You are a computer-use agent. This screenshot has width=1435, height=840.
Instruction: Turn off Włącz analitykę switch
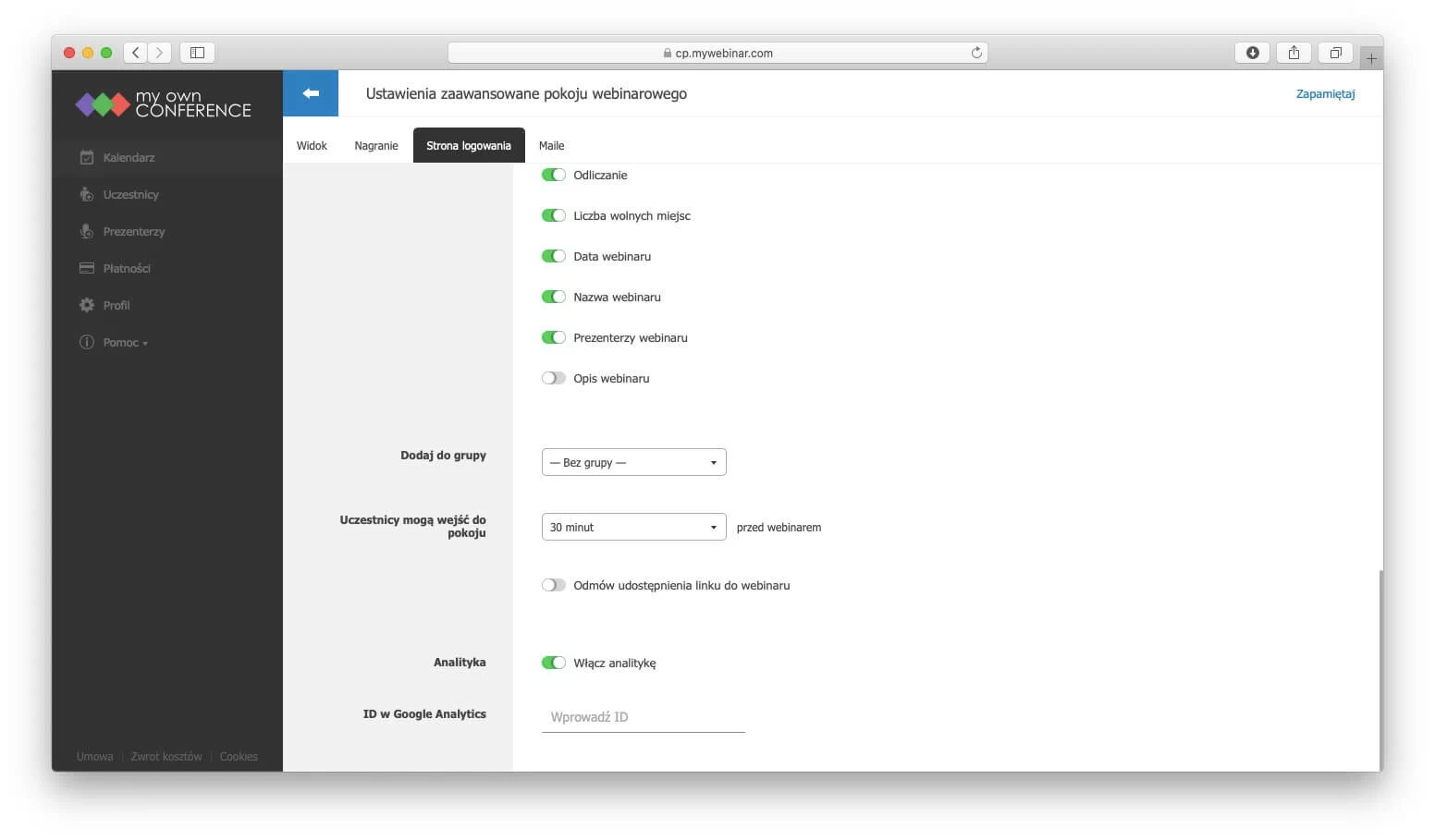(554, 663)
